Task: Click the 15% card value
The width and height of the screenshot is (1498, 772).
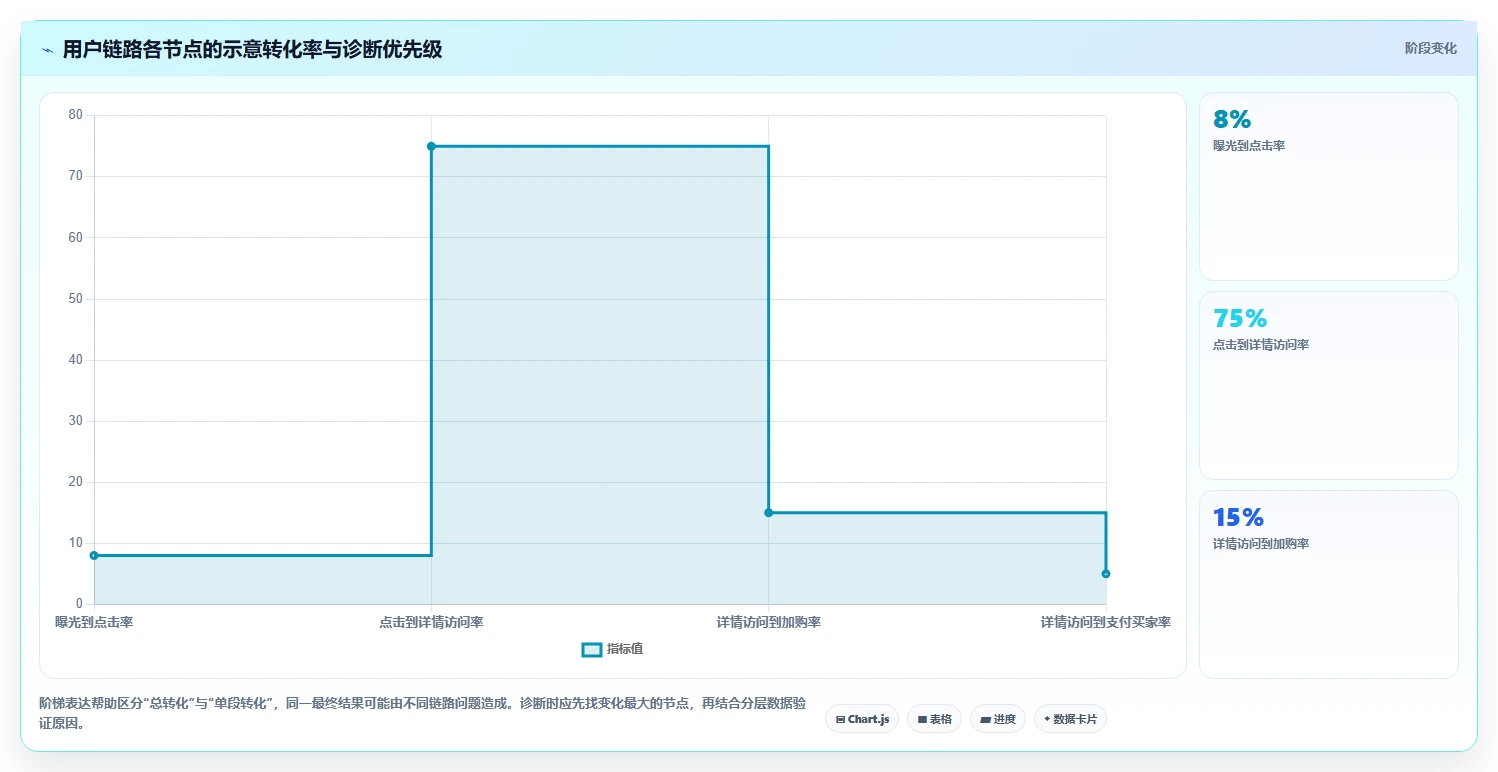Action: coord(1239,518)
